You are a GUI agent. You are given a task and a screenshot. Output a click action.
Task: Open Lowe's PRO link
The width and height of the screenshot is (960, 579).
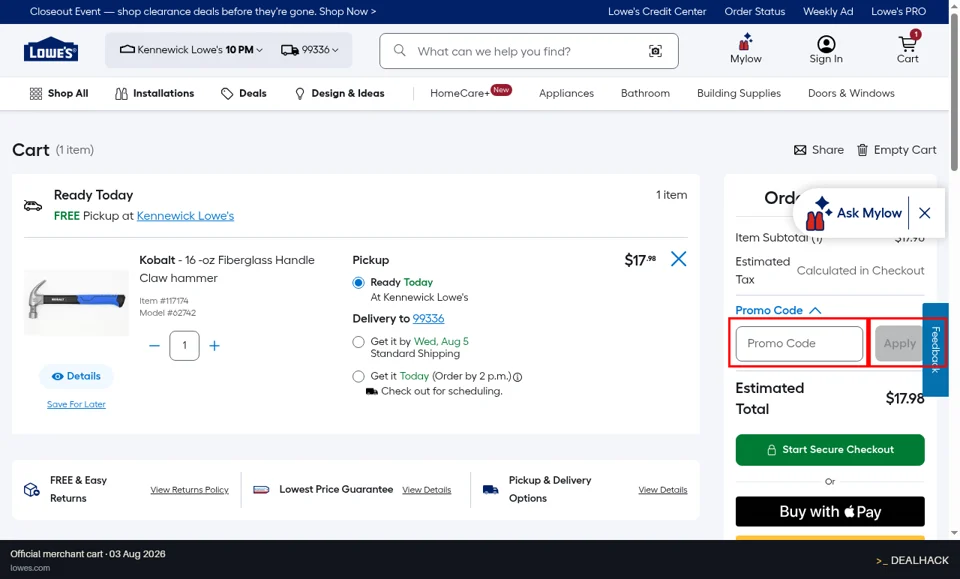(898, 12)
